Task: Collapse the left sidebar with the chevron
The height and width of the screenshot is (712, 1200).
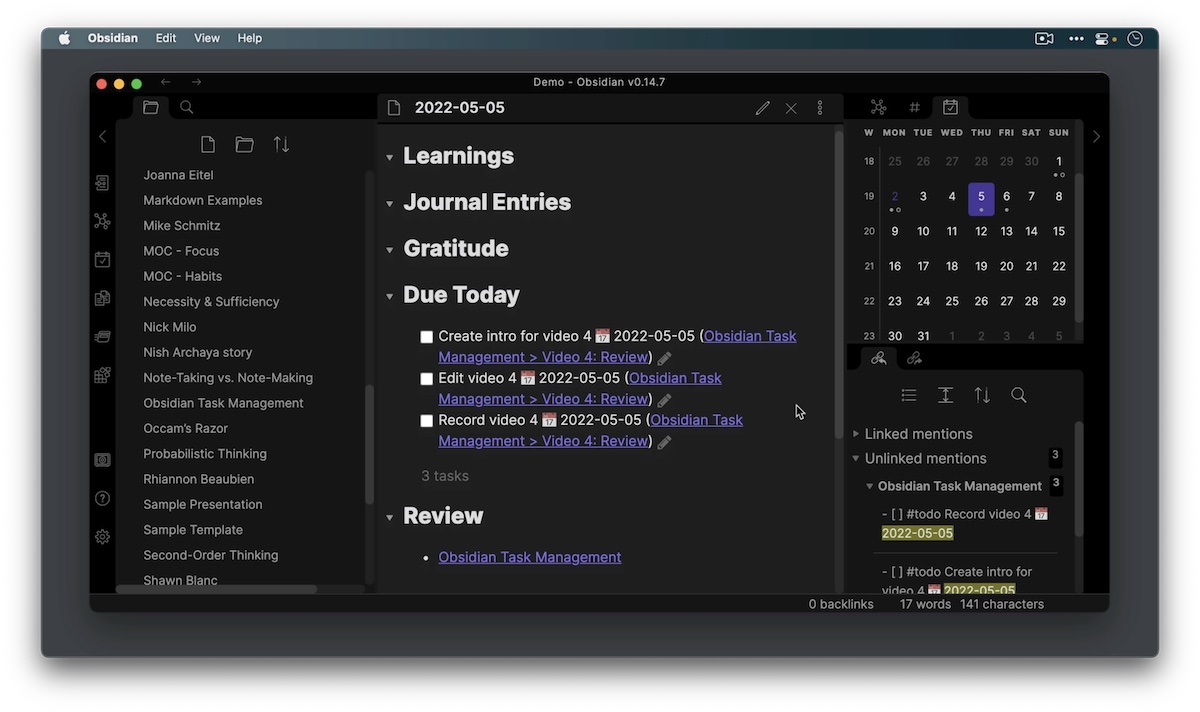Action: tap(102, 136)
